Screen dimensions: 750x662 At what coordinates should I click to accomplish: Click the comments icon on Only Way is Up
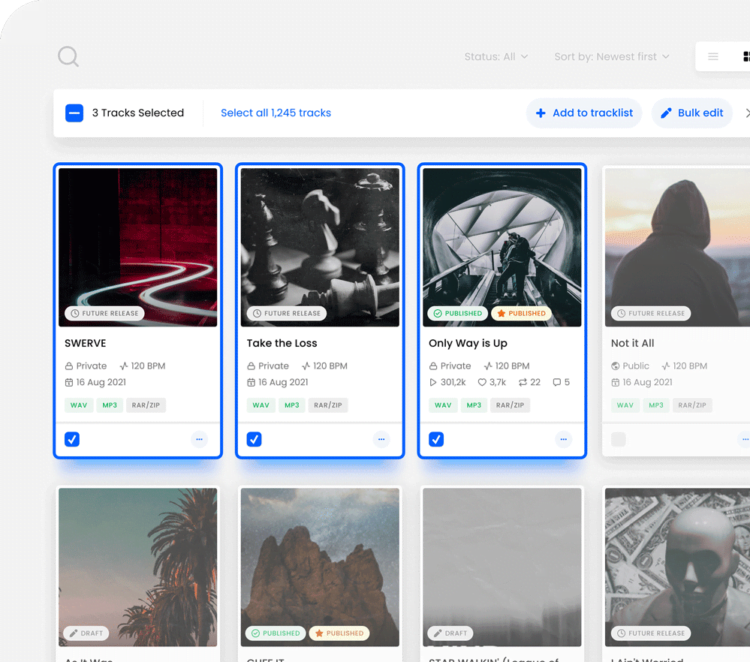click(x=557, y=382)
